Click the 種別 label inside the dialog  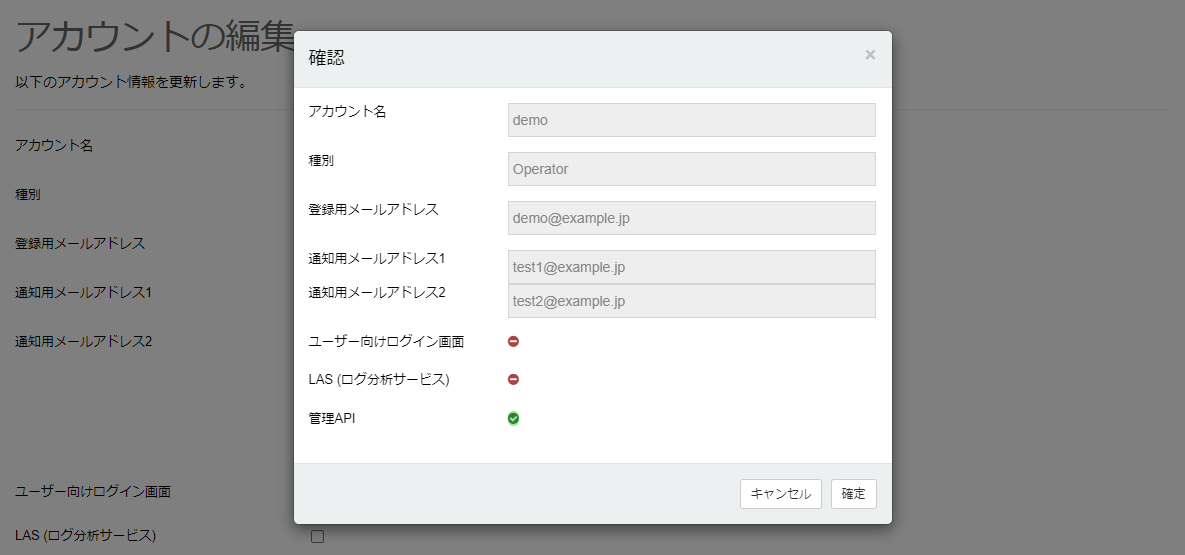(321, 160)
